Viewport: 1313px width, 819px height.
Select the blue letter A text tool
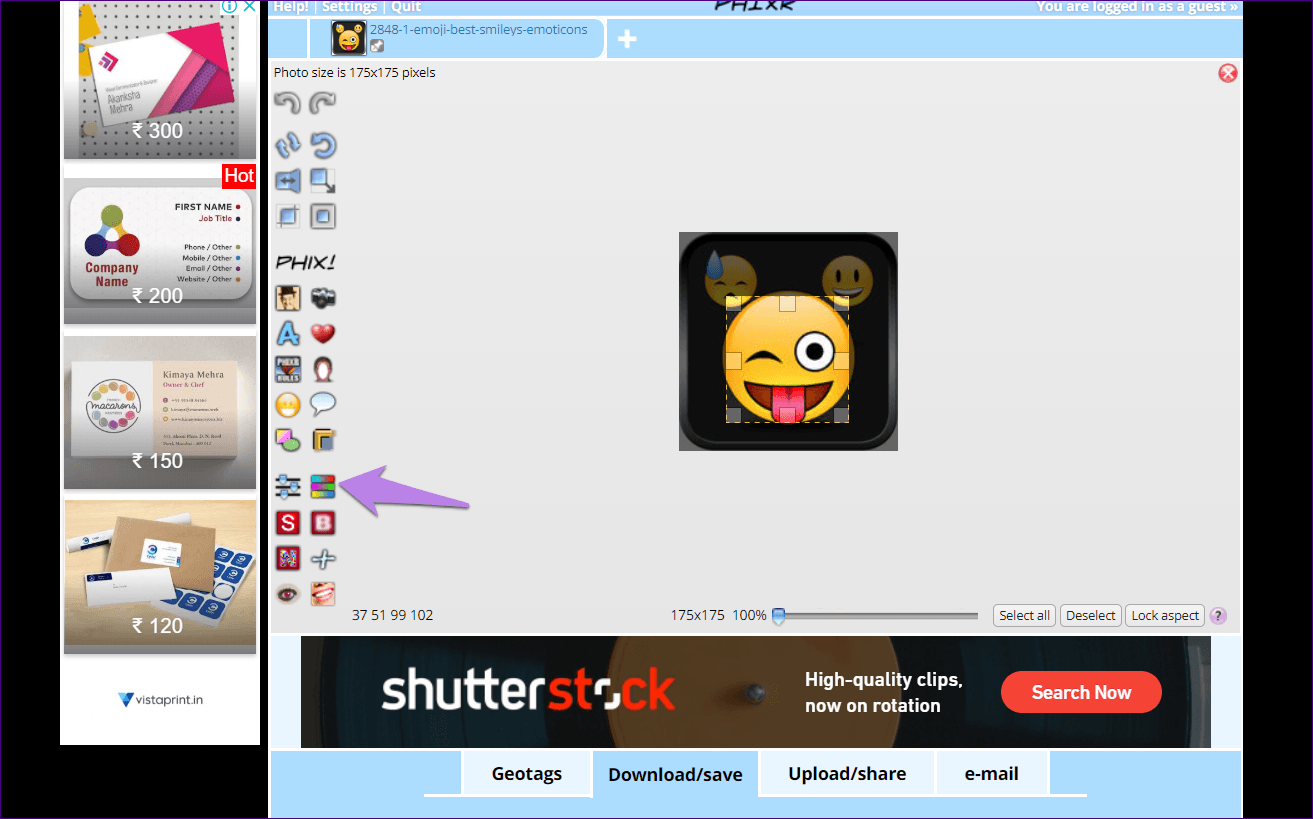(x=288, y=334)
